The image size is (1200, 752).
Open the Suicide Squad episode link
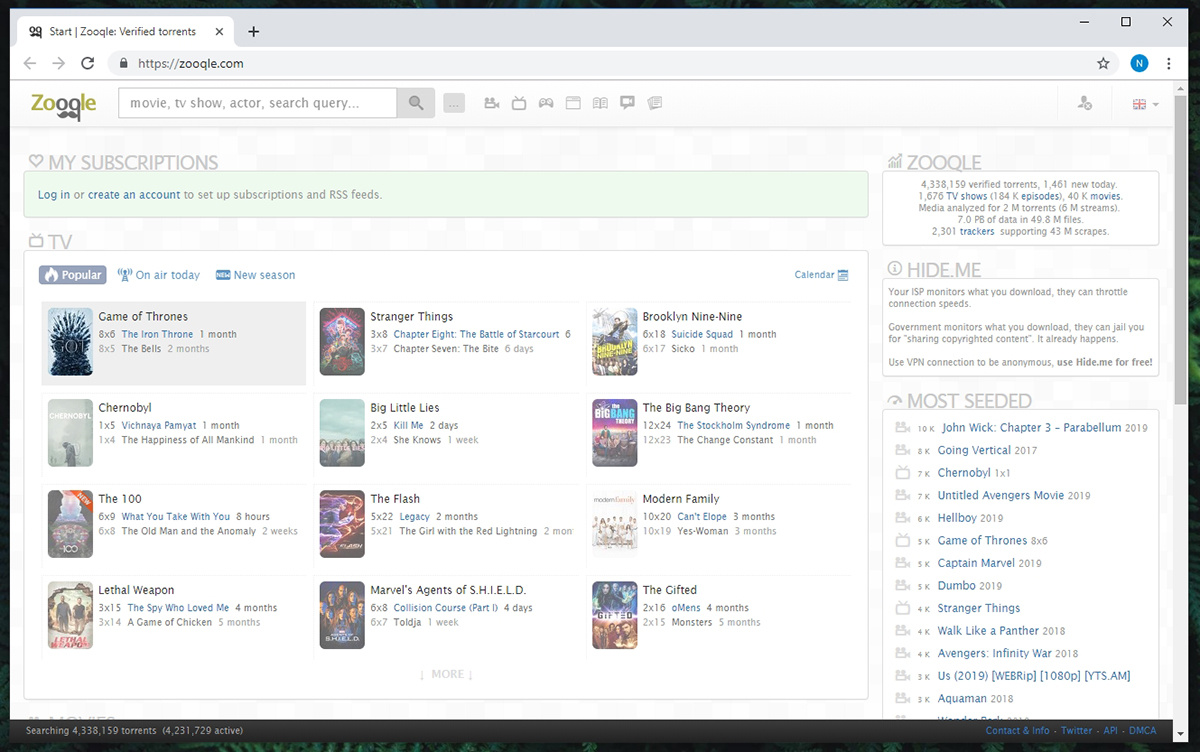tap(702, 334)
